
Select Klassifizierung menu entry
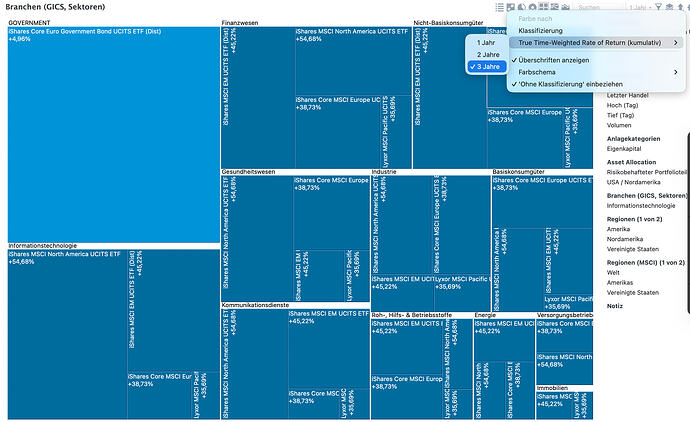pyautogui.click(x=542, y=31)
